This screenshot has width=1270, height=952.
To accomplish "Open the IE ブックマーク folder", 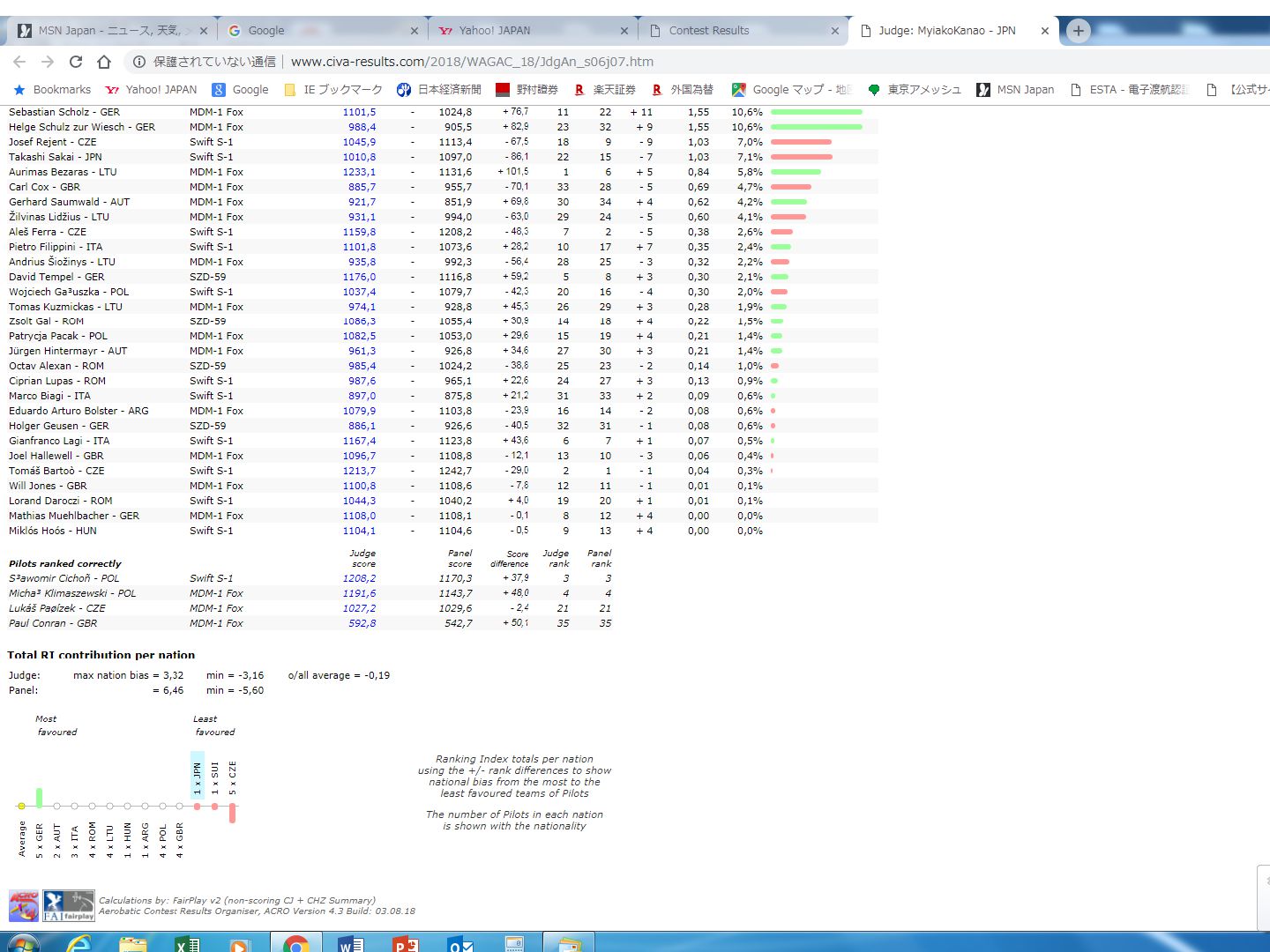I will click(x=333, y=90).
